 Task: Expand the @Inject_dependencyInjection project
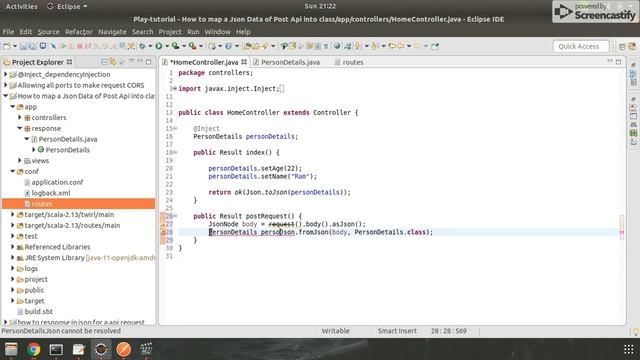pos(6,74)
